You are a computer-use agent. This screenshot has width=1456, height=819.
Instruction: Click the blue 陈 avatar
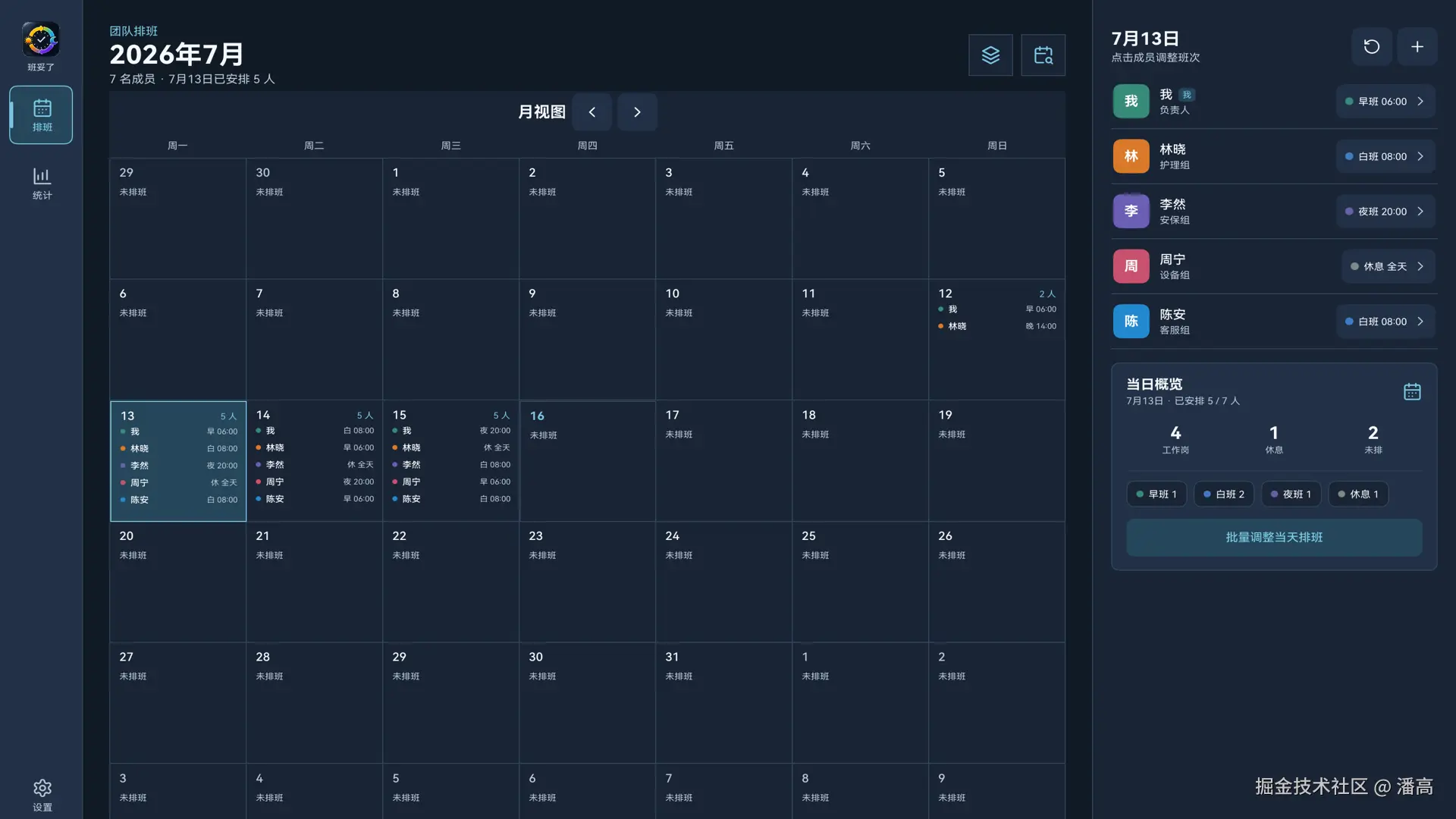coord(1131,322)
